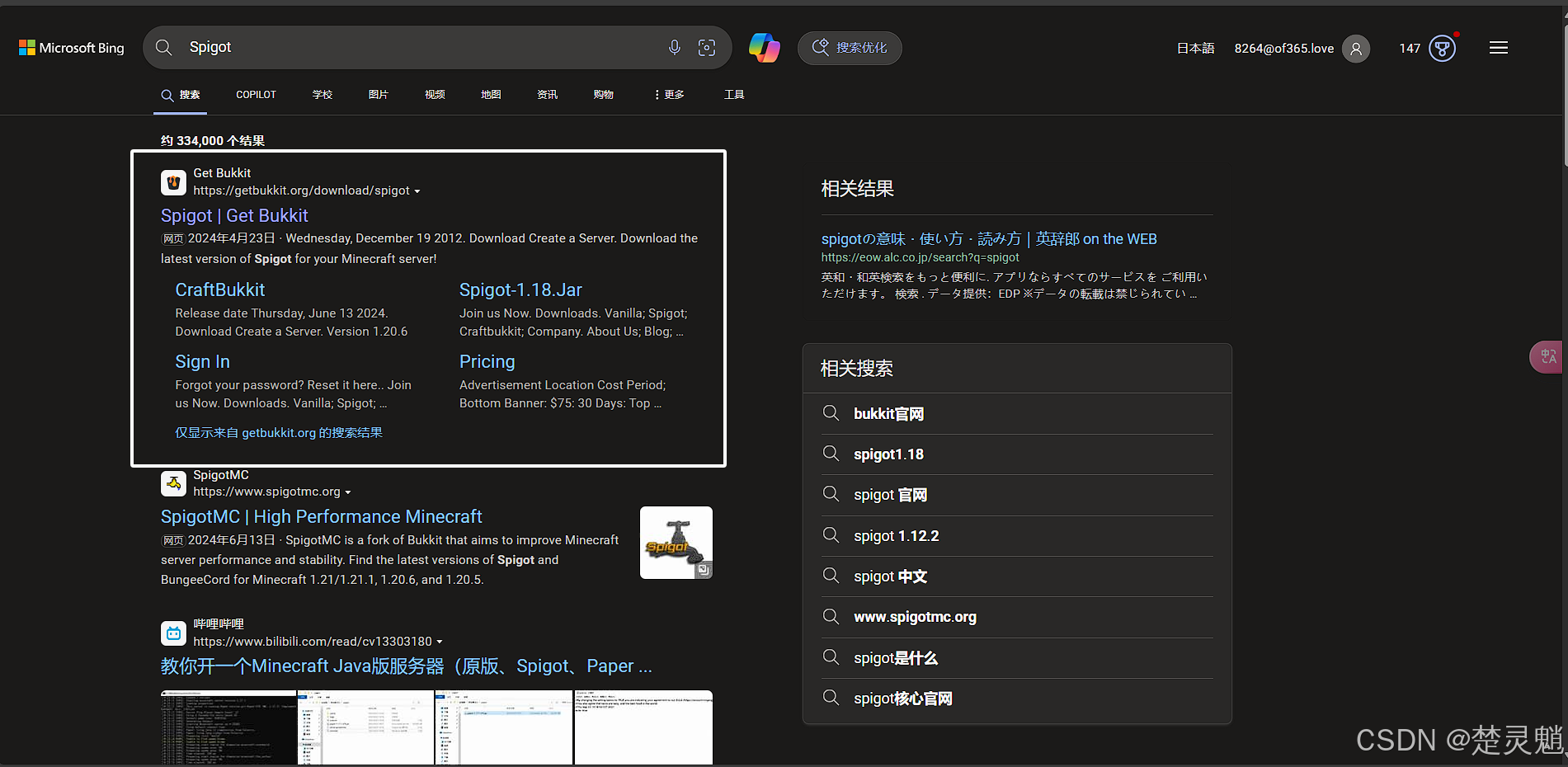Open the CraftBukkit sublink
The height and width of the screenshot is (767, 1568).
tap(219, 290)
